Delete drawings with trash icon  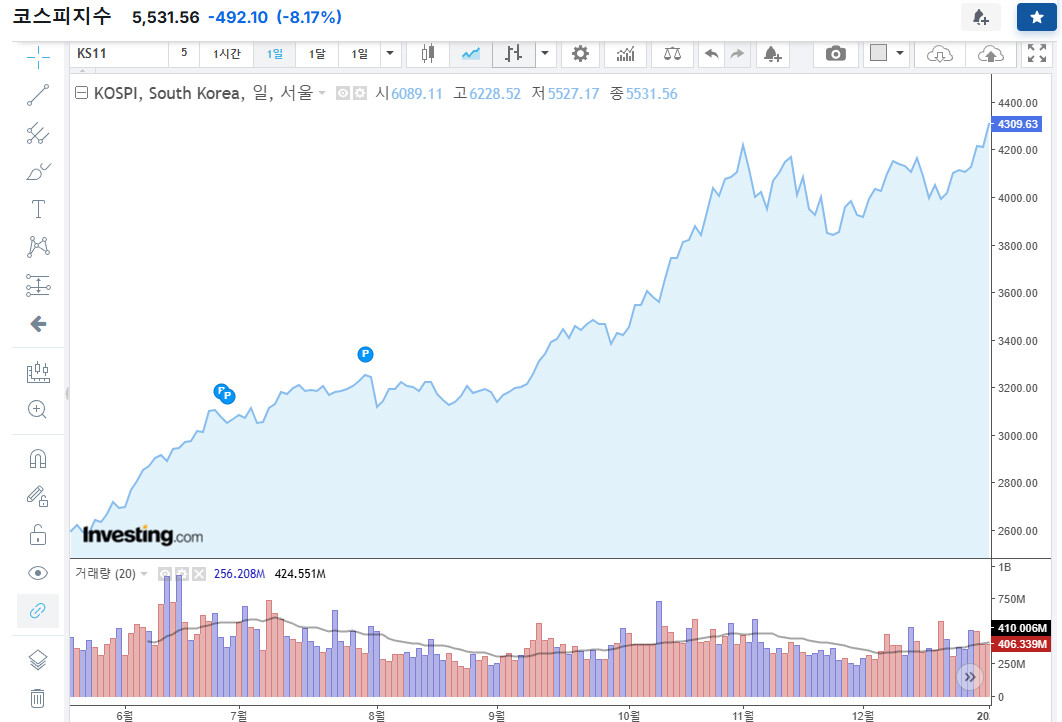point(38,698)
